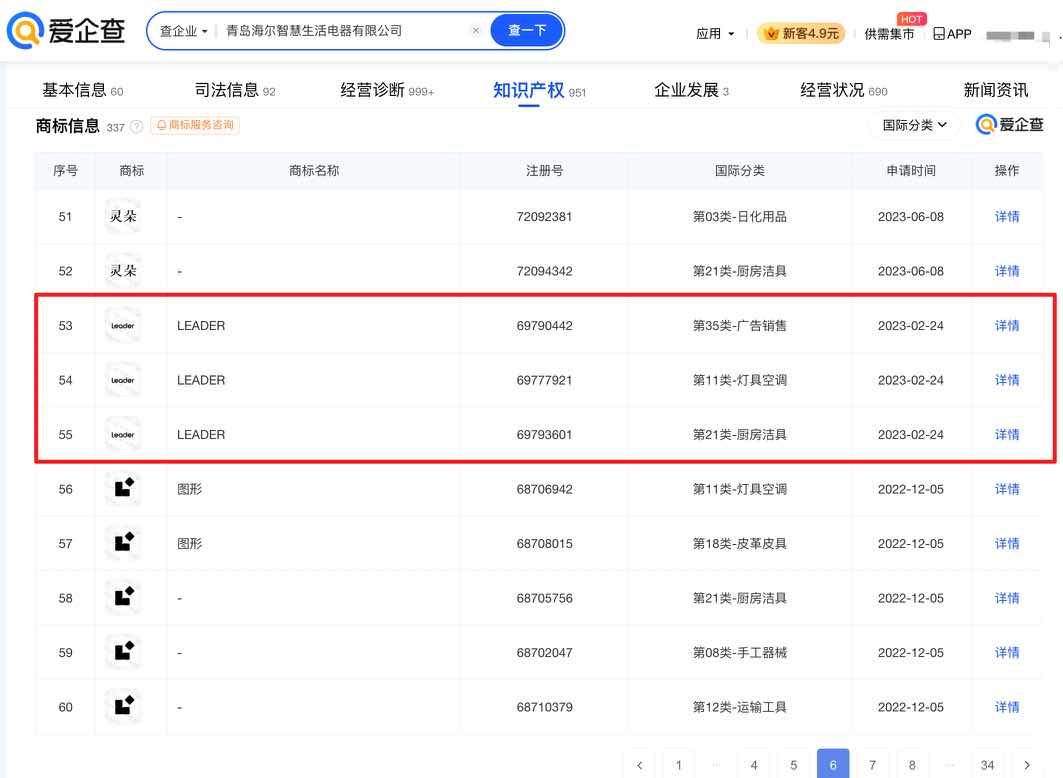Jump to page 7 in pagination
1063x778 pixels.
(x=872, y=765)
